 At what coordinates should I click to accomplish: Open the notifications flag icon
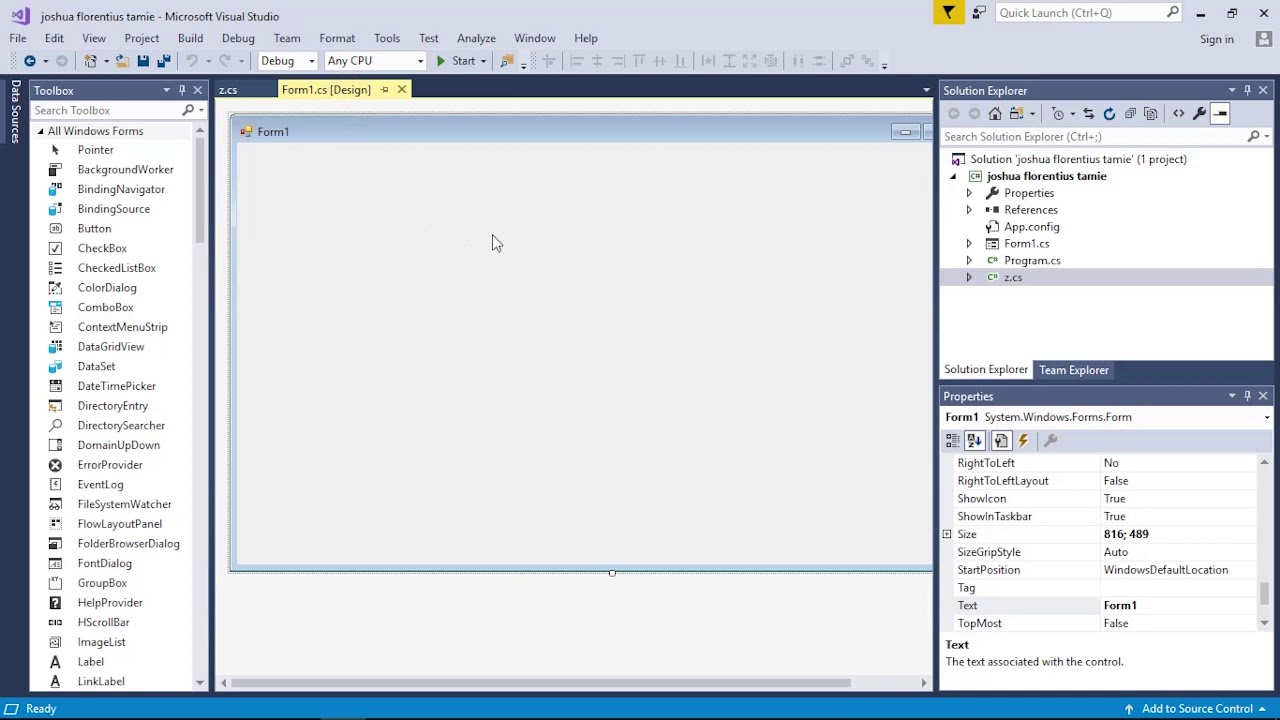tap(948, 12)
